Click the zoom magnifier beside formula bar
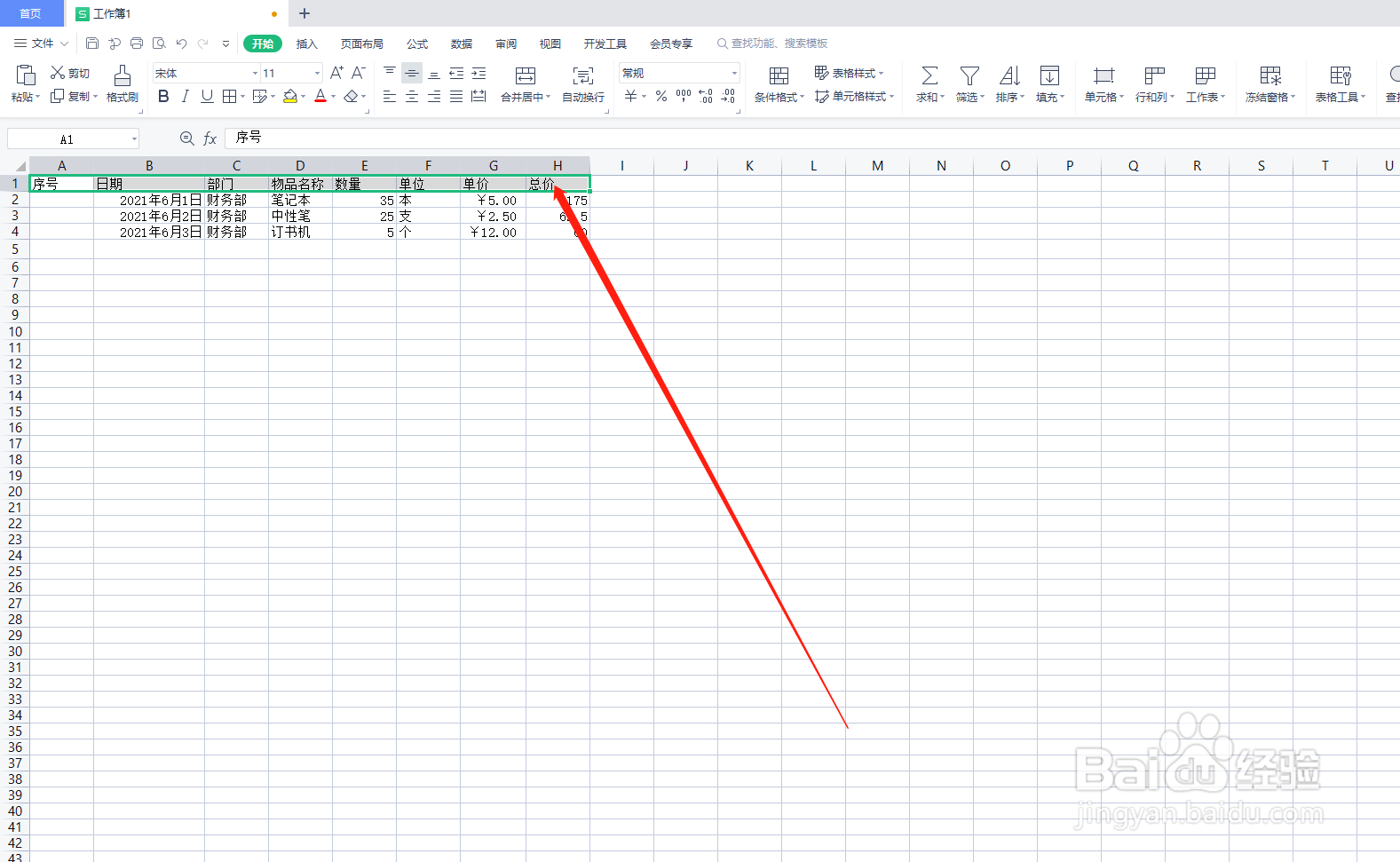Viewport: 1400px width, 862px height. point(186,138)
